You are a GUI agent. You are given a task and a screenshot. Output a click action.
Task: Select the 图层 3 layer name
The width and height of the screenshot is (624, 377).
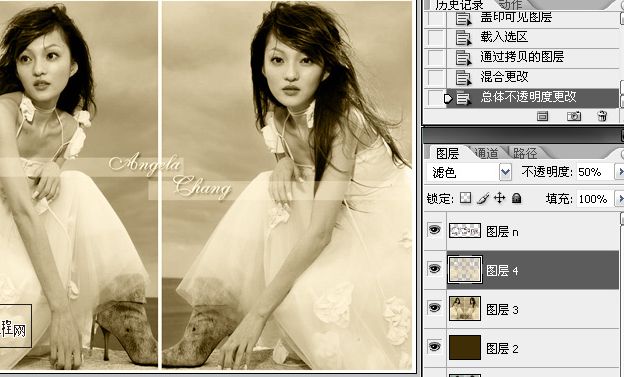502,310
